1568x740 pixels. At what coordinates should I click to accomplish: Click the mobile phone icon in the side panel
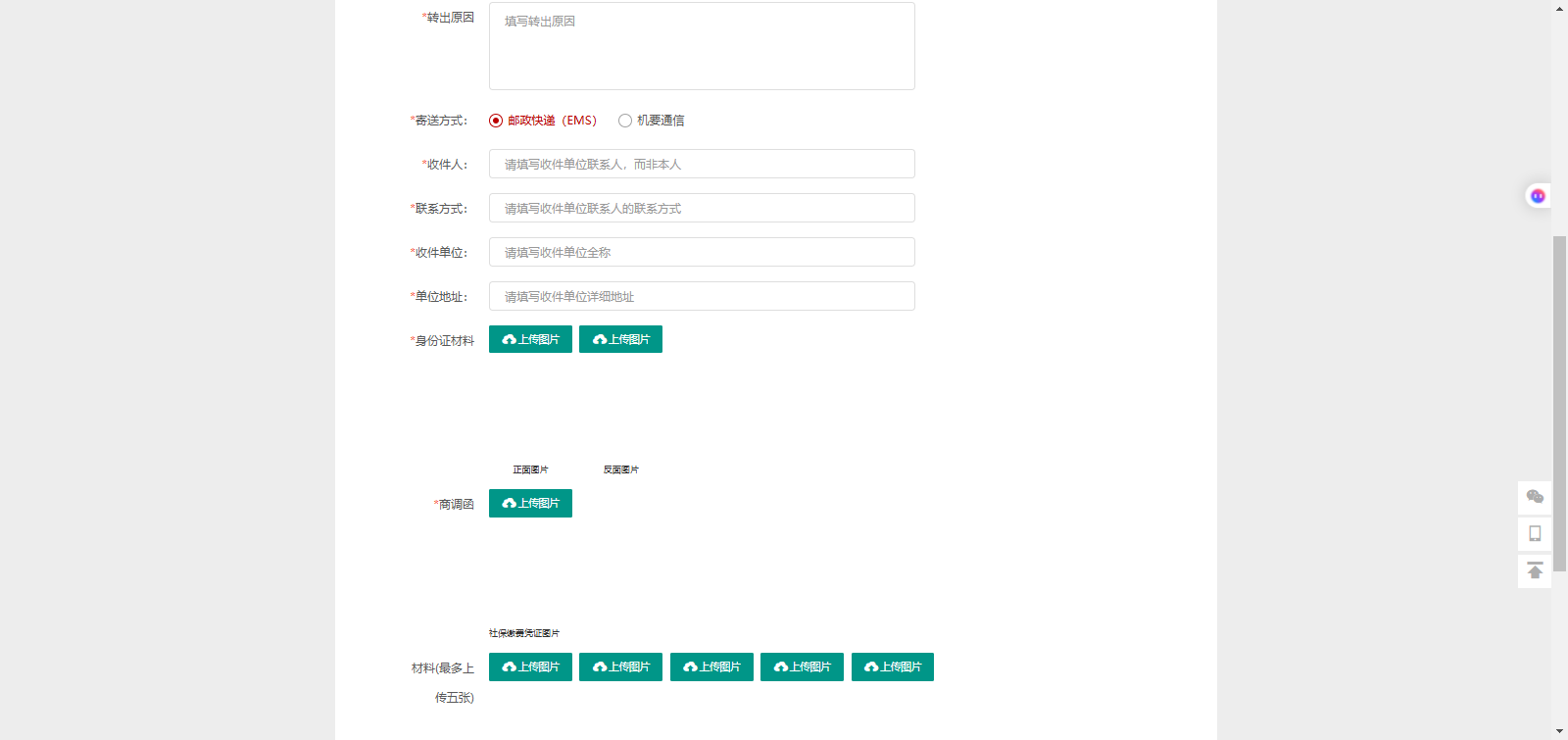pyautogui.click(x=1535, y=534)
